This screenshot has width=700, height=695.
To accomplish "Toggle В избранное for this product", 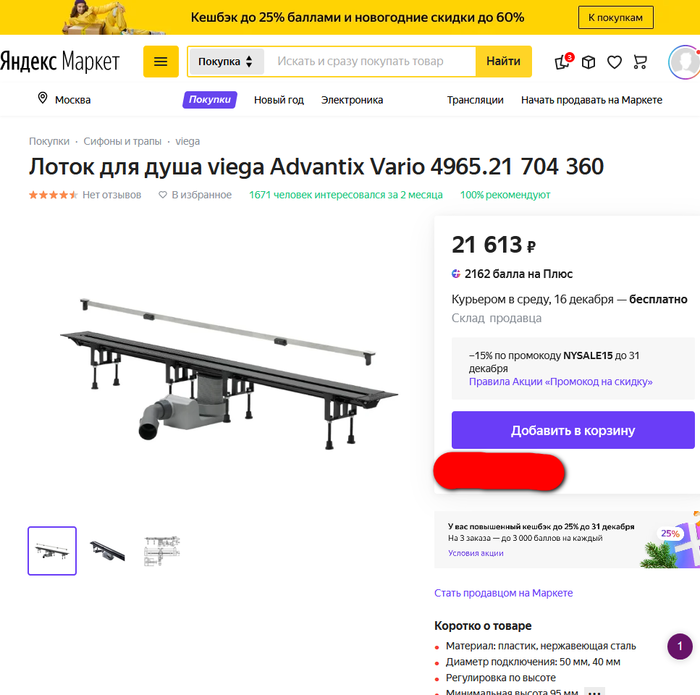I will coord(195,195).
